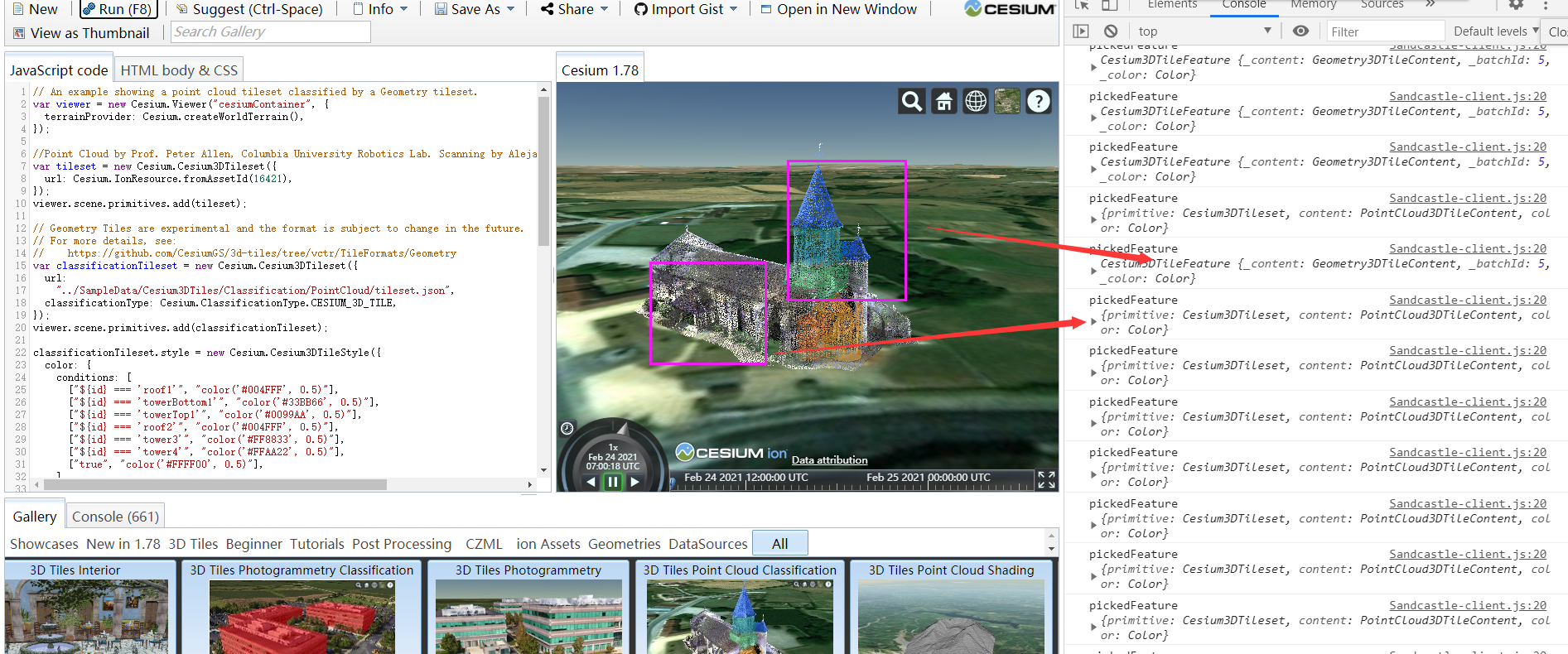This screenshot has width=1568, height=654.
Task: Open DevTools settings gear
Action: pos(1516,4)
